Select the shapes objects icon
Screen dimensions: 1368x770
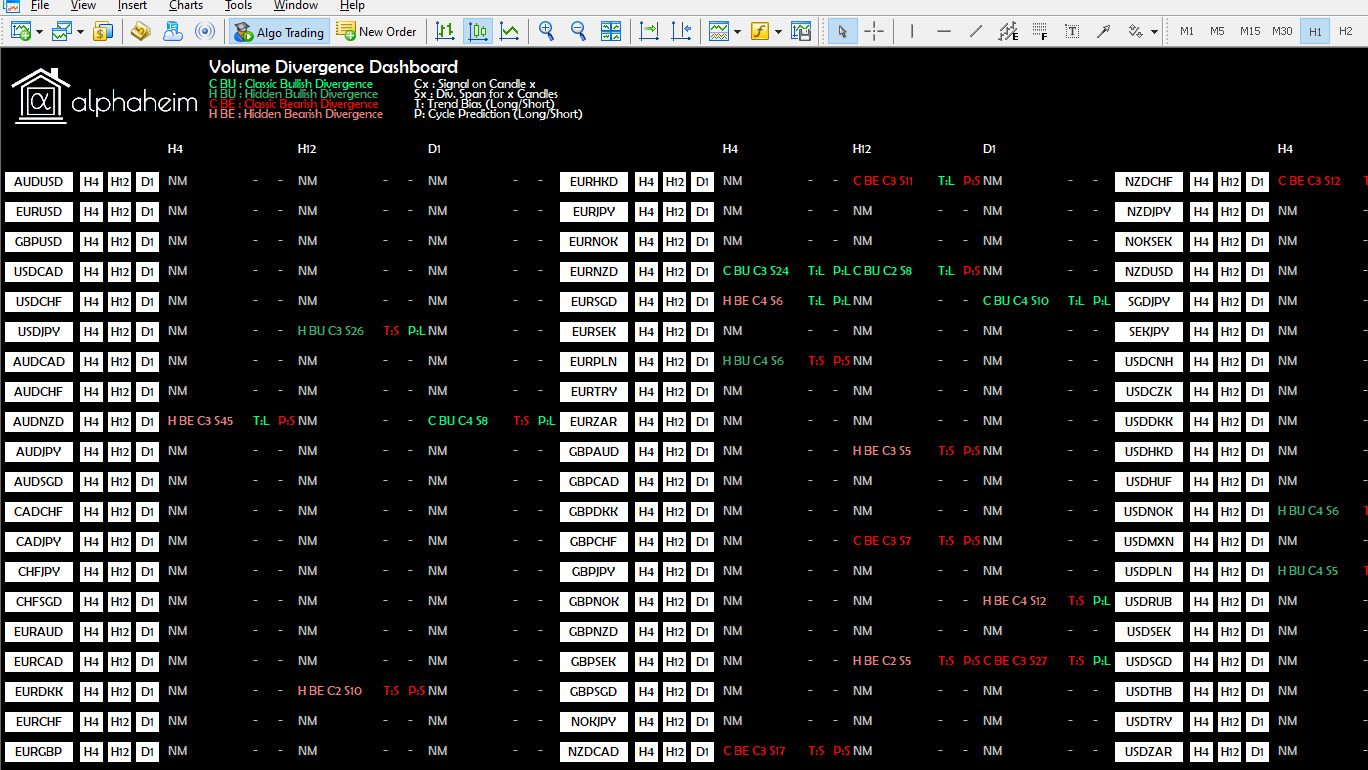tap(1135, 31)
